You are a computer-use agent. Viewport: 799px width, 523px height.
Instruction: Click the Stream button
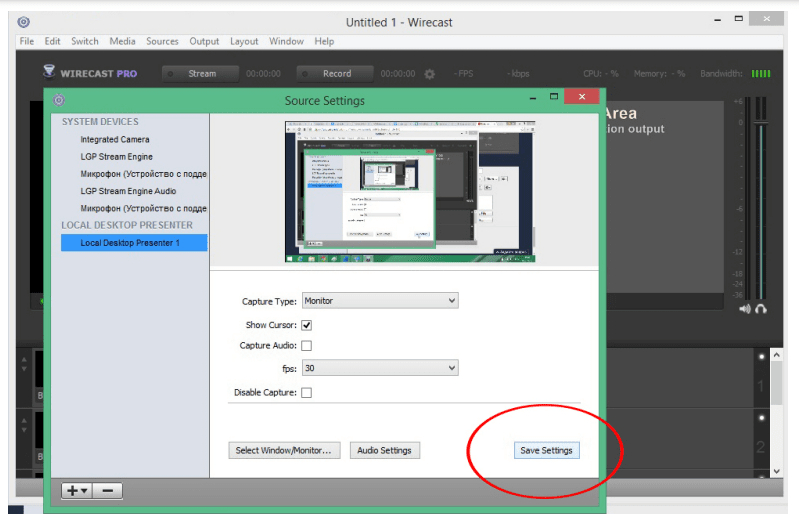pyautogui.click(x=201, y=74)
